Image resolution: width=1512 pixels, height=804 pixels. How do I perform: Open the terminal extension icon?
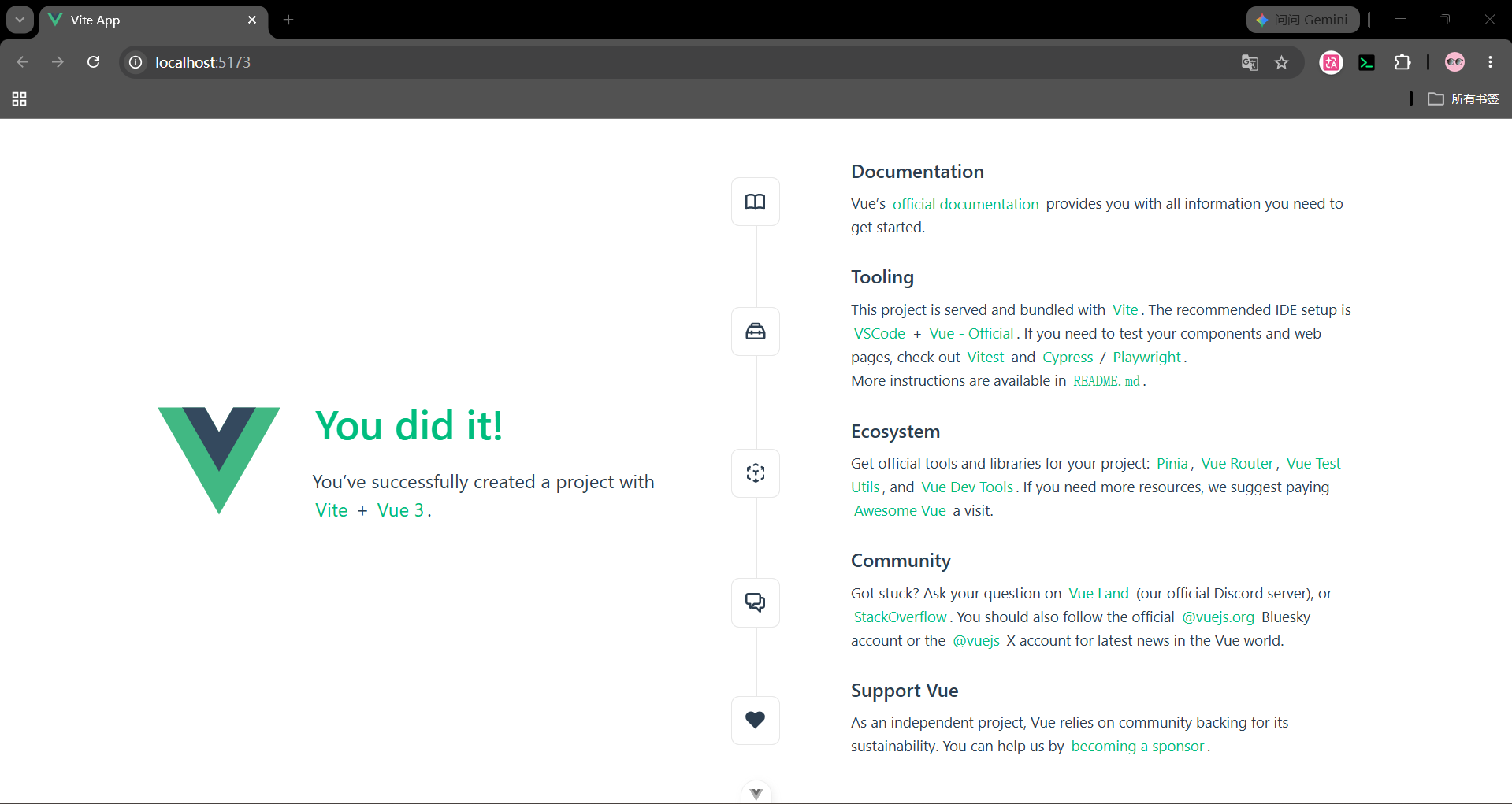1367,62
